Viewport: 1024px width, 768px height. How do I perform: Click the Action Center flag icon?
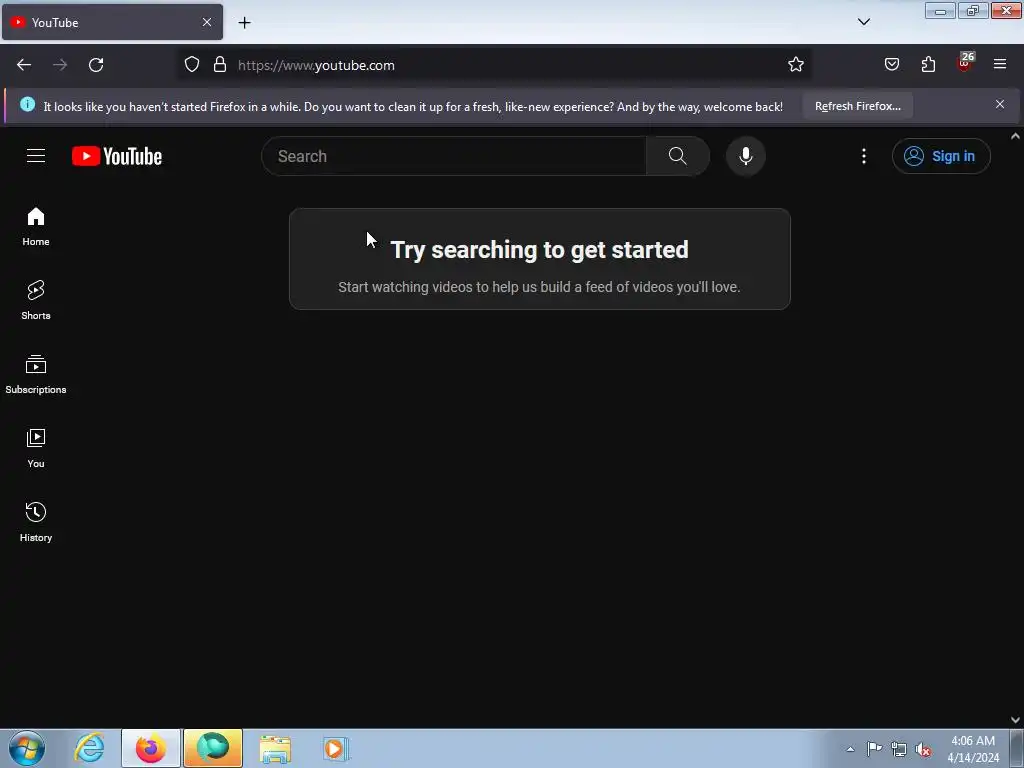coord(874,748)
